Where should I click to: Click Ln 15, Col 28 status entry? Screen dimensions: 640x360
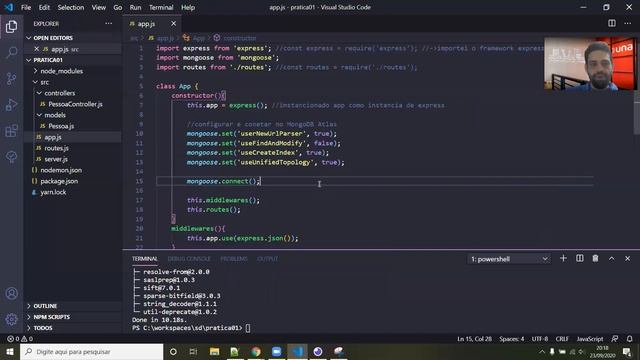[474, 339]
